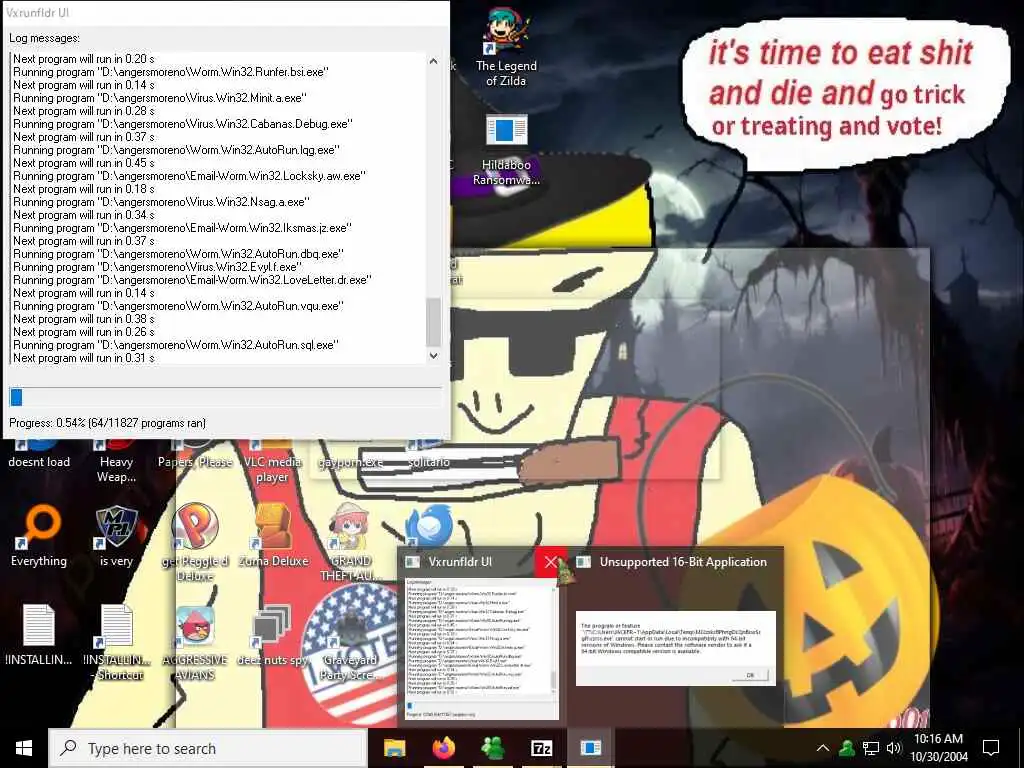Click the Vxrunfldr UI window title bar

point(225,12)
